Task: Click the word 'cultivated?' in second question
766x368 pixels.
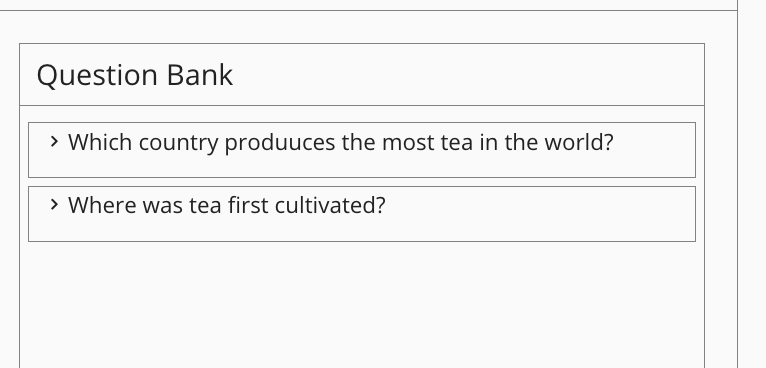Action: click(330, 205)
